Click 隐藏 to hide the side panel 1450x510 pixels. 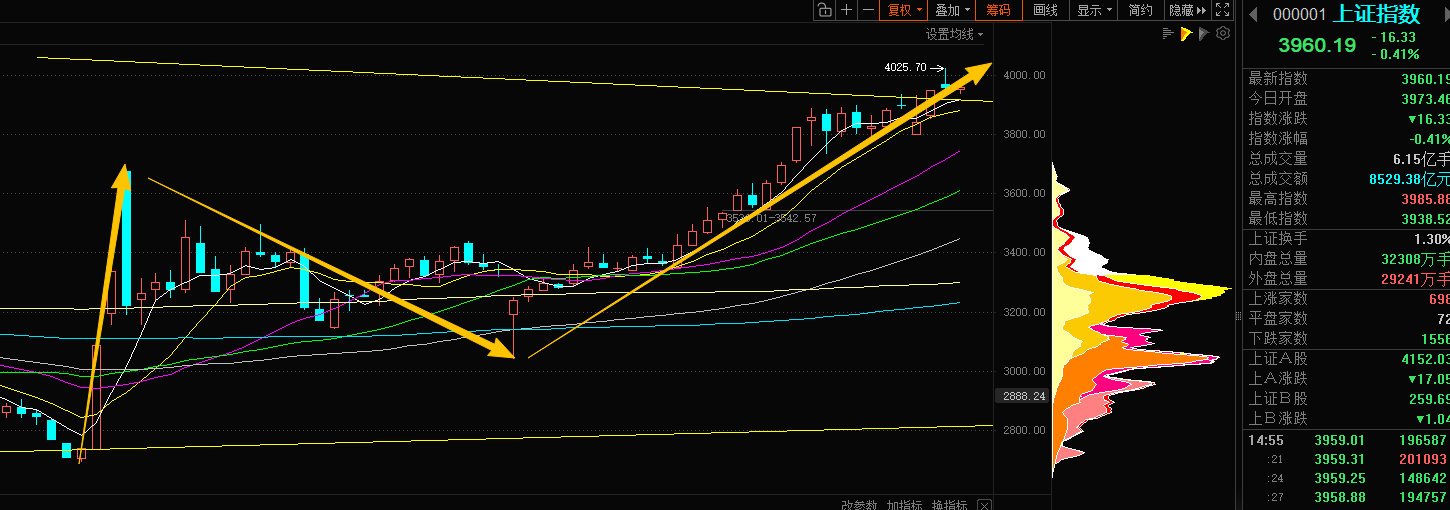point(1185,10)
